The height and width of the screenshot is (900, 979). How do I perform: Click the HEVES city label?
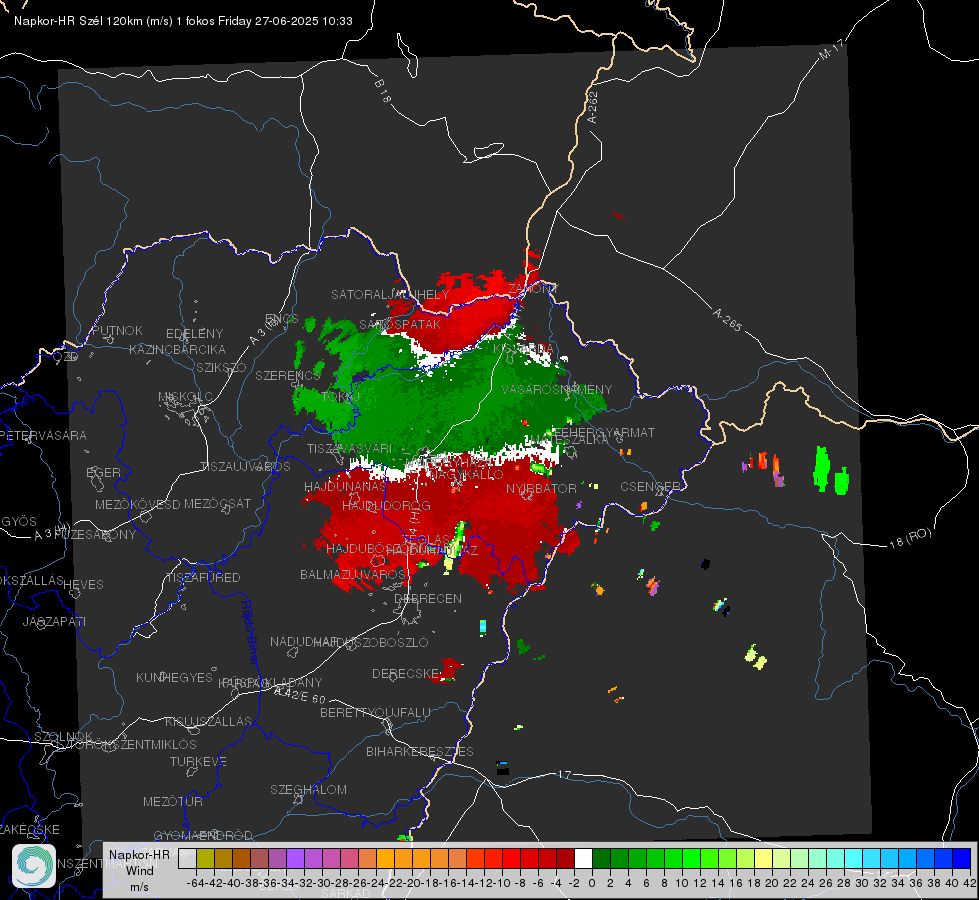point(84,585)
